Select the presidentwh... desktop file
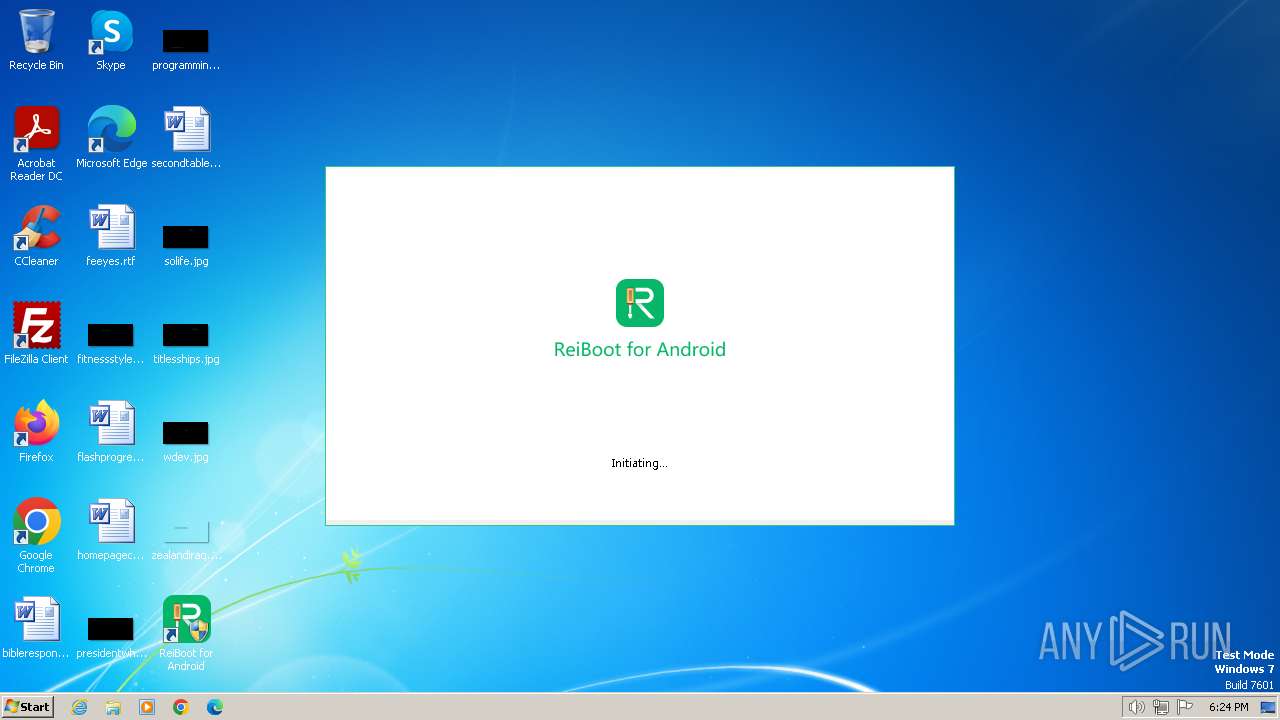Viewport: 1280px width, 720px height. pyautogui.click(x=111, y=636)
